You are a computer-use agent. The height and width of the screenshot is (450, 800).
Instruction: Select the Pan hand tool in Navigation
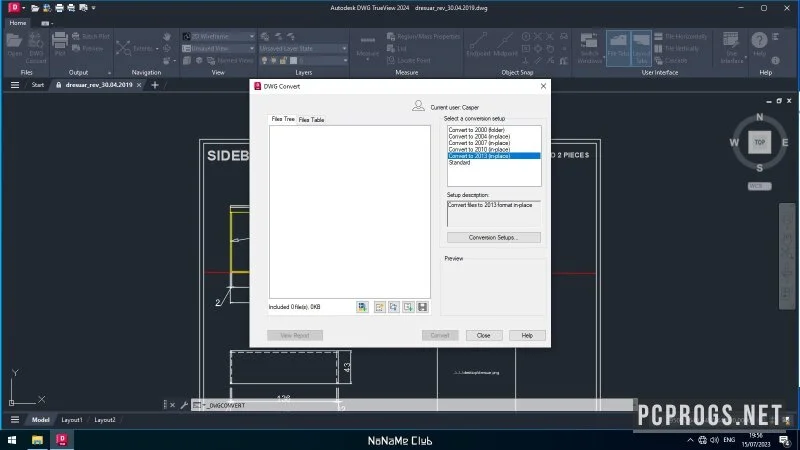(x=167, y=36)
